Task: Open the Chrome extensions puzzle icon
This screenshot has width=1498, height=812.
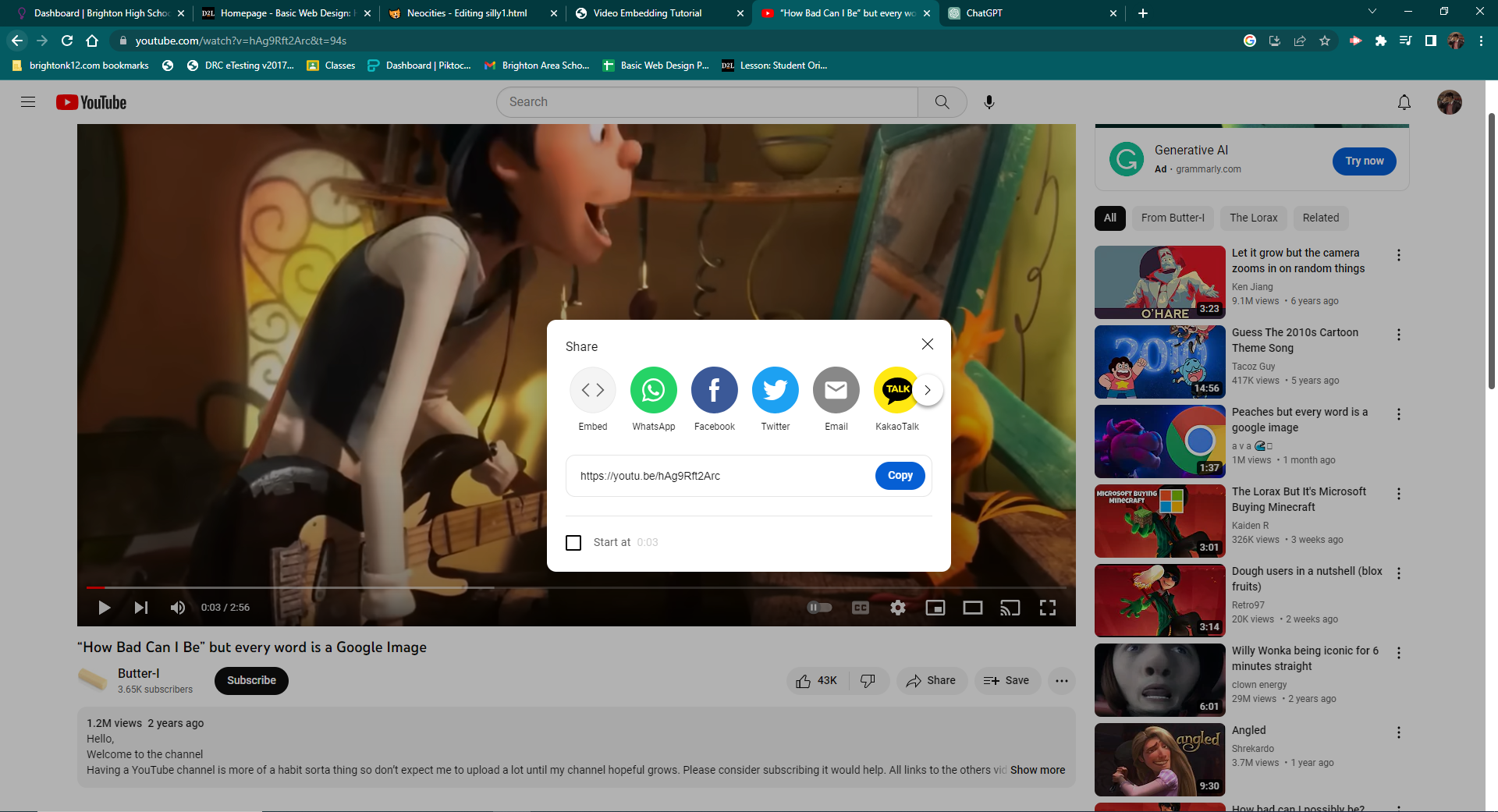Action: click(x=1381, y=41)
